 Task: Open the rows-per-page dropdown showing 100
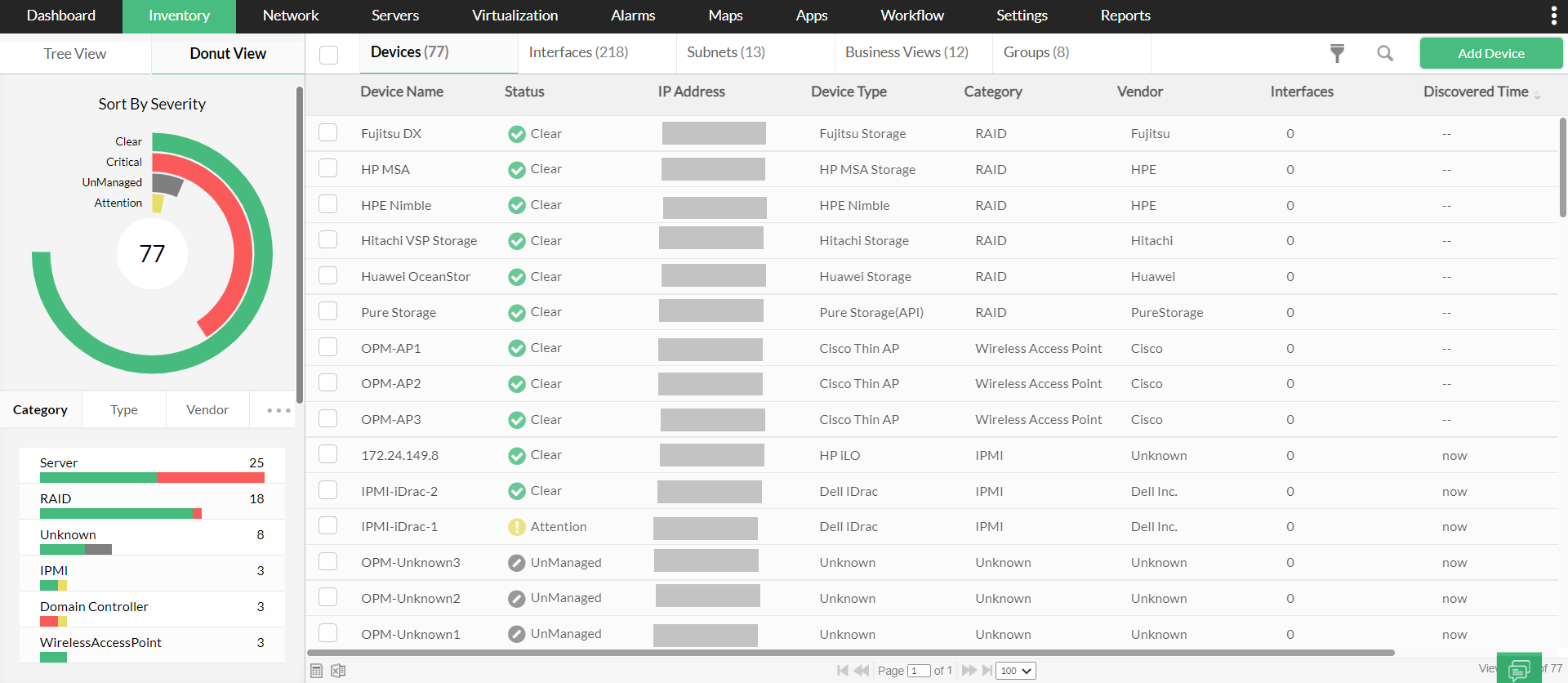pos(1016,671)
